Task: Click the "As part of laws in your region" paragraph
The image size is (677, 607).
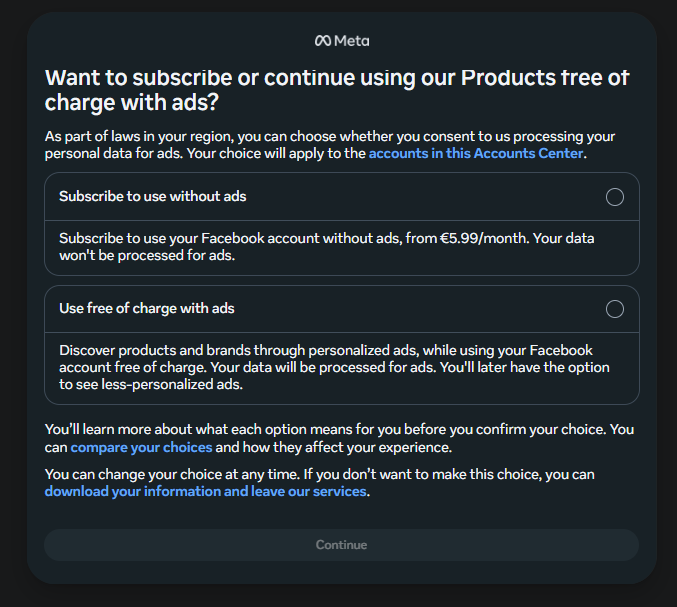Action: click(x=329, y=145)
